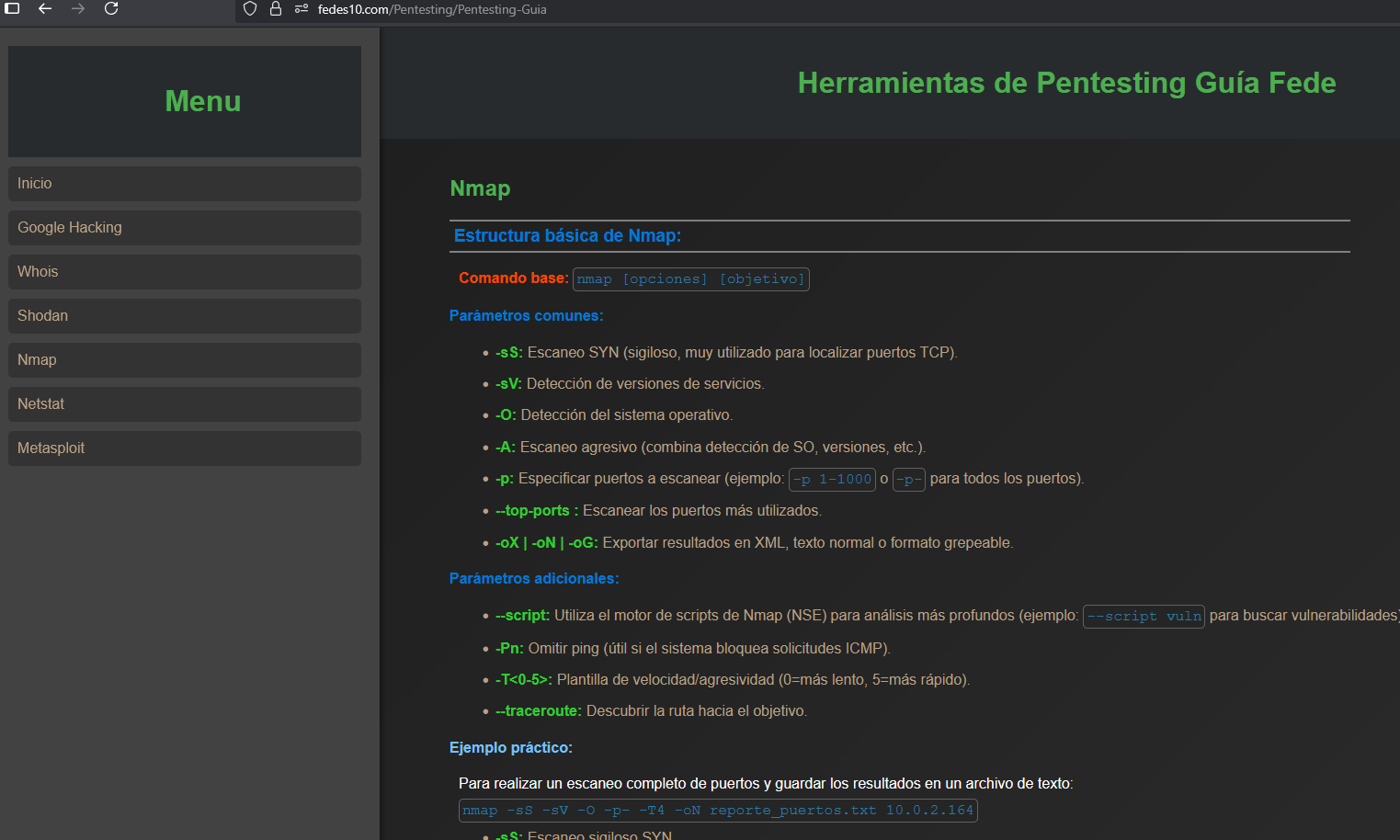Viewport: 1400px width, 840px height.
Task: Go to the Shodan page
Action: pyautogui.click(x=184, y=315)
